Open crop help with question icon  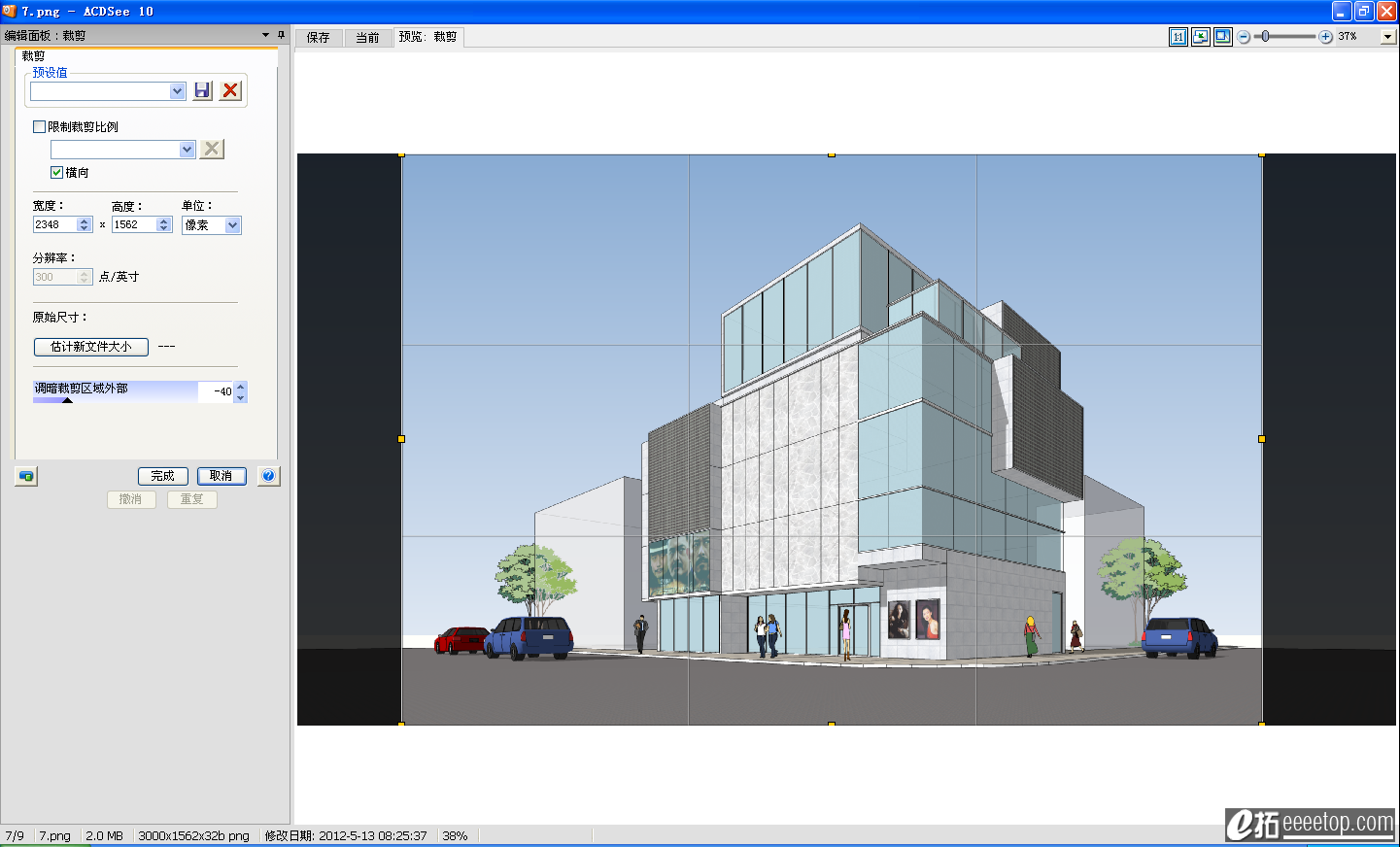269,476
